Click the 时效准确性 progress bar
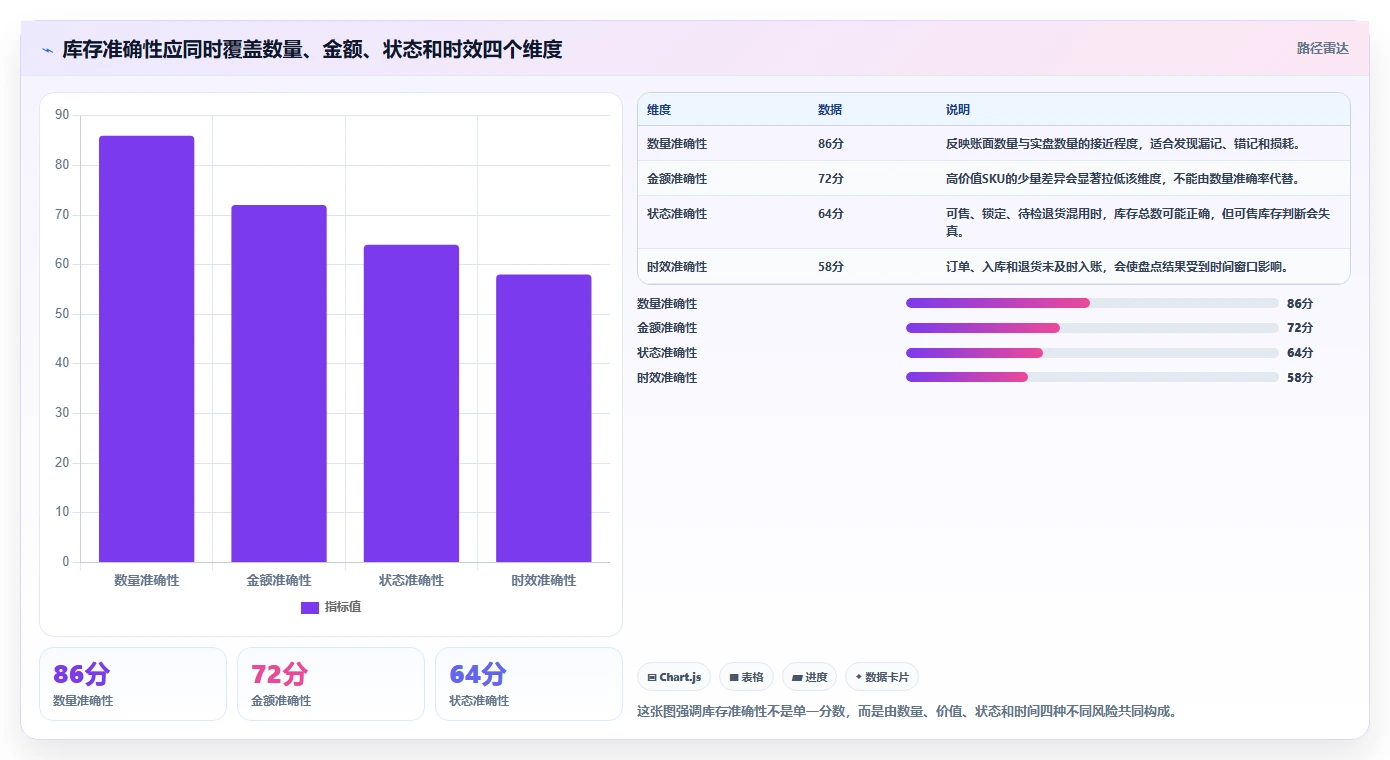 click(x=1092, y=377)
